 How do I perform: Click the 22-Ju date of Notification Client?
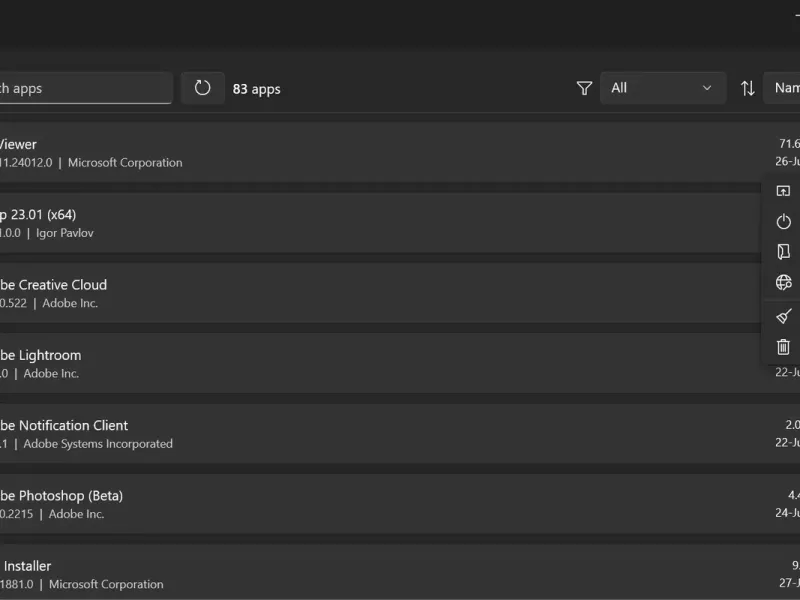coord(787,443)
